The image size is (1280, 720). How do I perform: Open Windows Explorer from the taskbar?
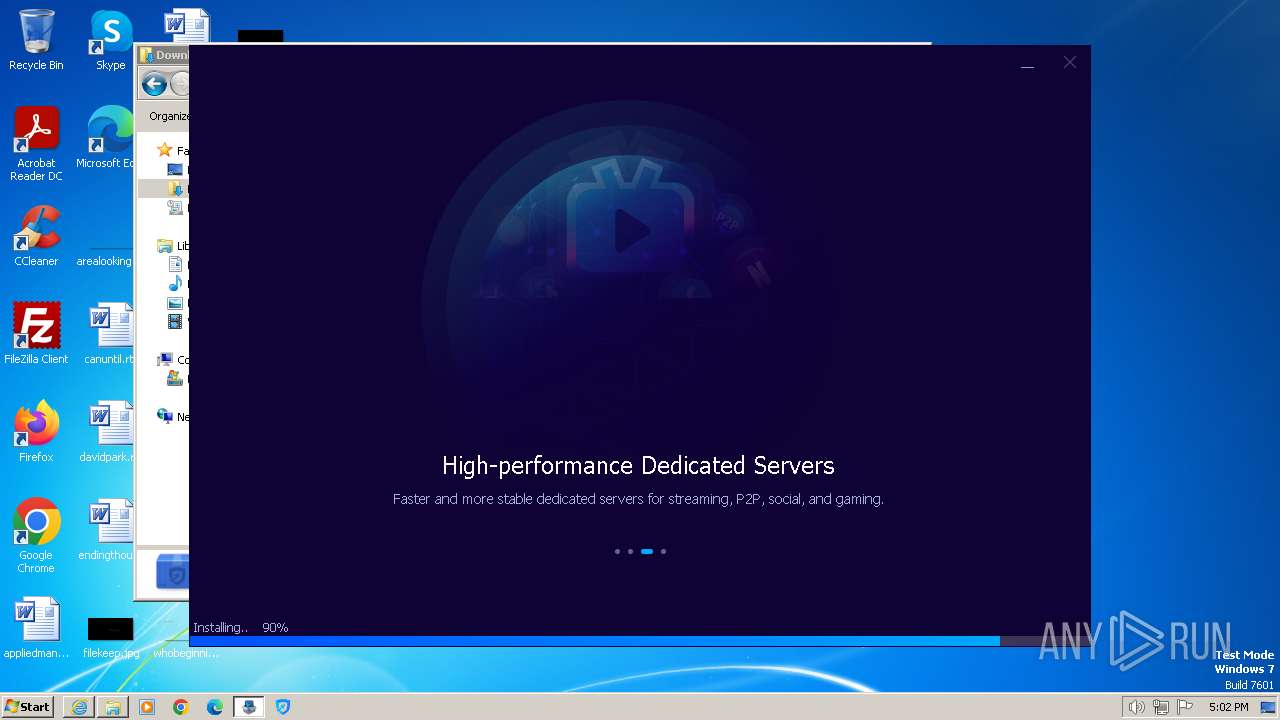coord(113,707)
